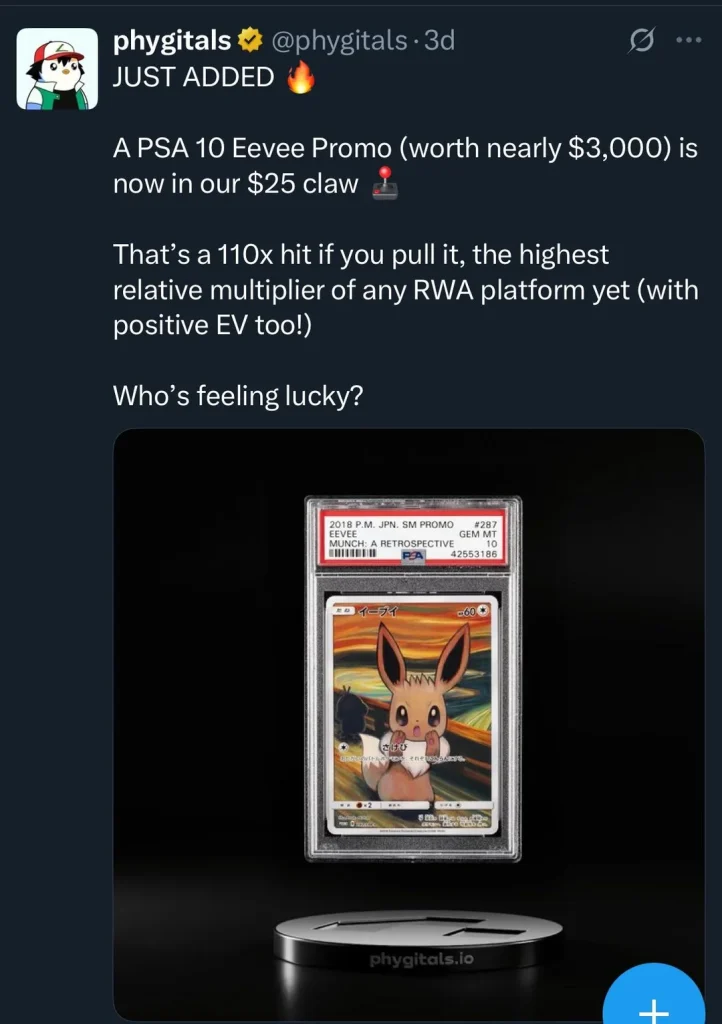Image resolution: width=722 pixels, height=1024 pixels.
Task: Open the Grok slashed-circle icon
Action: [641, 41]
